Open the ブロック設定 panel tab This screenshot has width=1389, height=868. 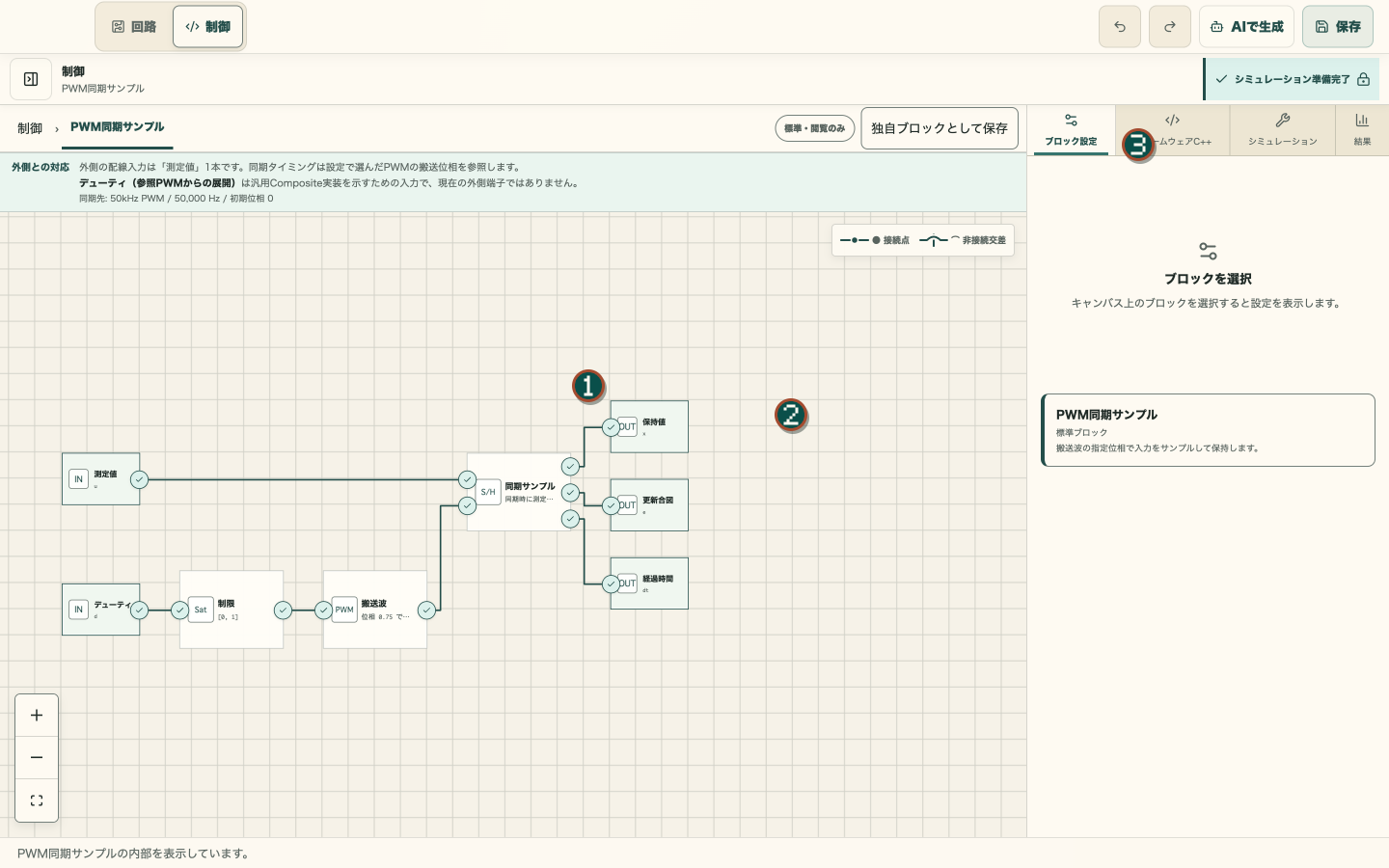[x=1071, y=130]
